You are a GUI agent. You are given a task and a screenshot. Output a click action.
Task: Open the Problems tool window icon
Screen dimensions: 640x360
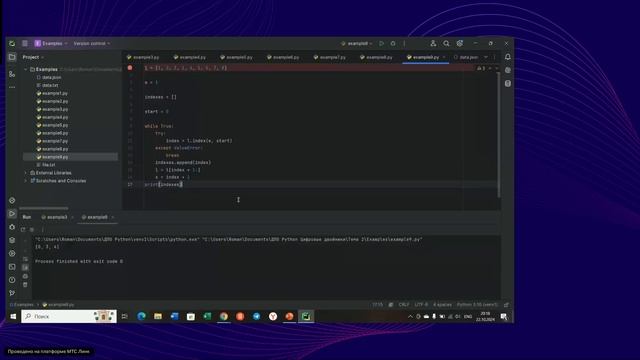[12, 280]
